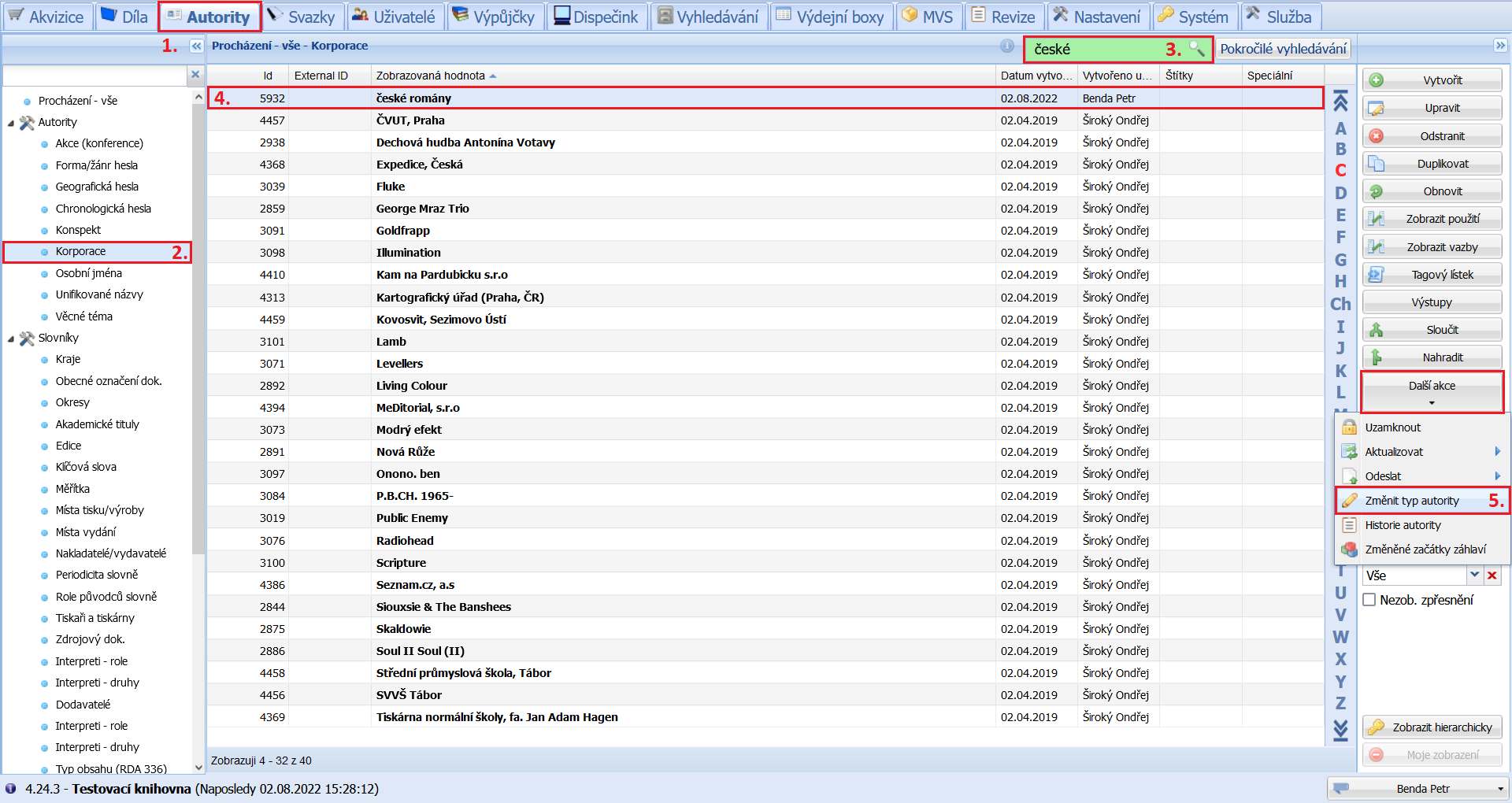The image size is (1512, 803).
Task: Open the Výstupy button menu
Action: pos(1432,302)
